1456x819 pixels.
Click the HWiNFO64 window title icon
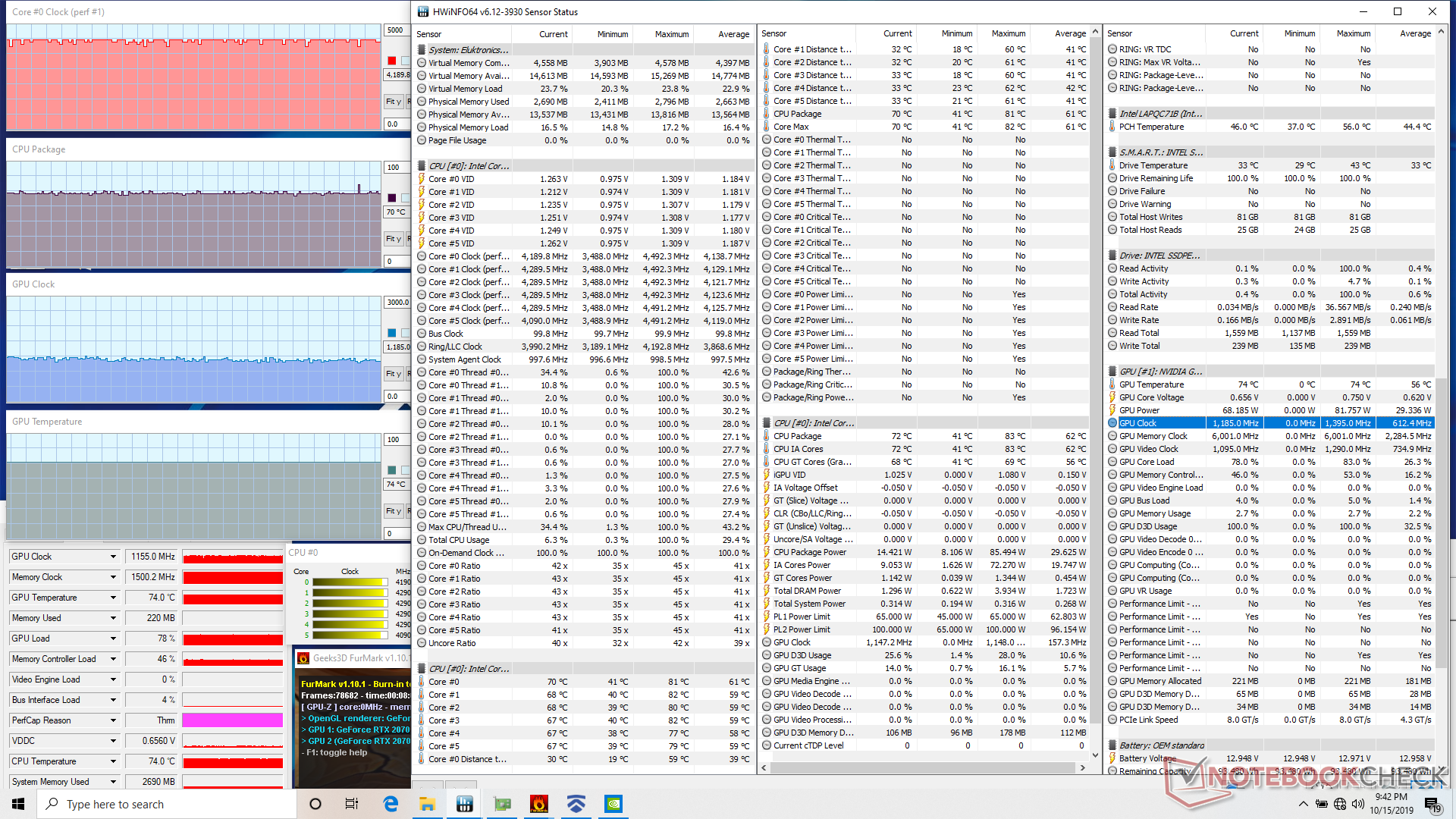click(x=422, y=11)
